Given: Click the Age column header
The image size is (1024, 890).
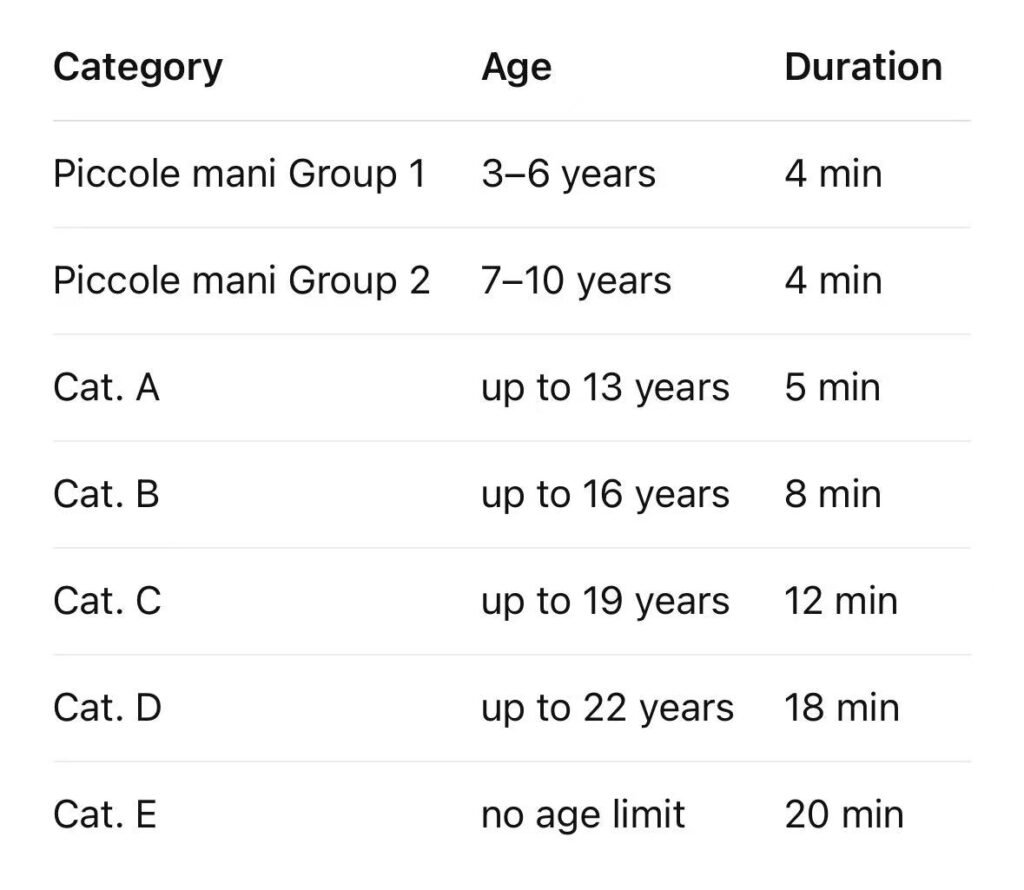Looking at the screenshot, I should [516, 67].
